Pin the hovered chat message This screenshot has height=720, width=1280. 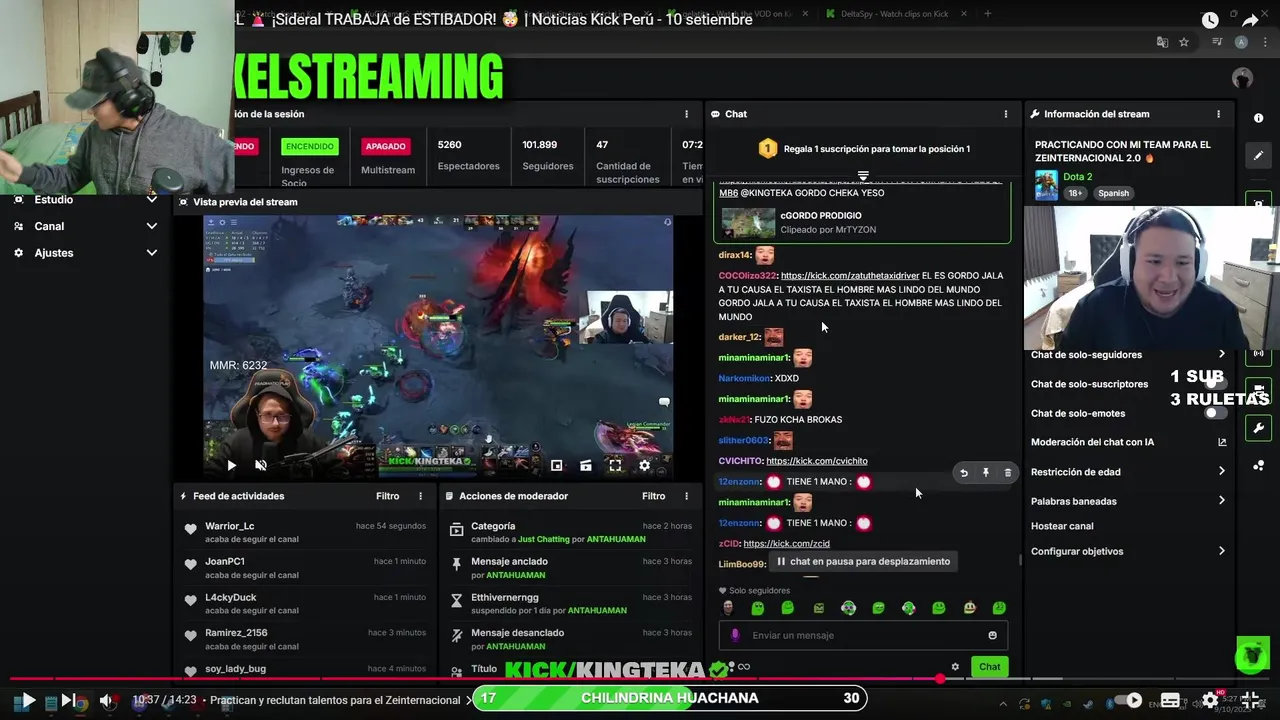[x=985, y=473]
